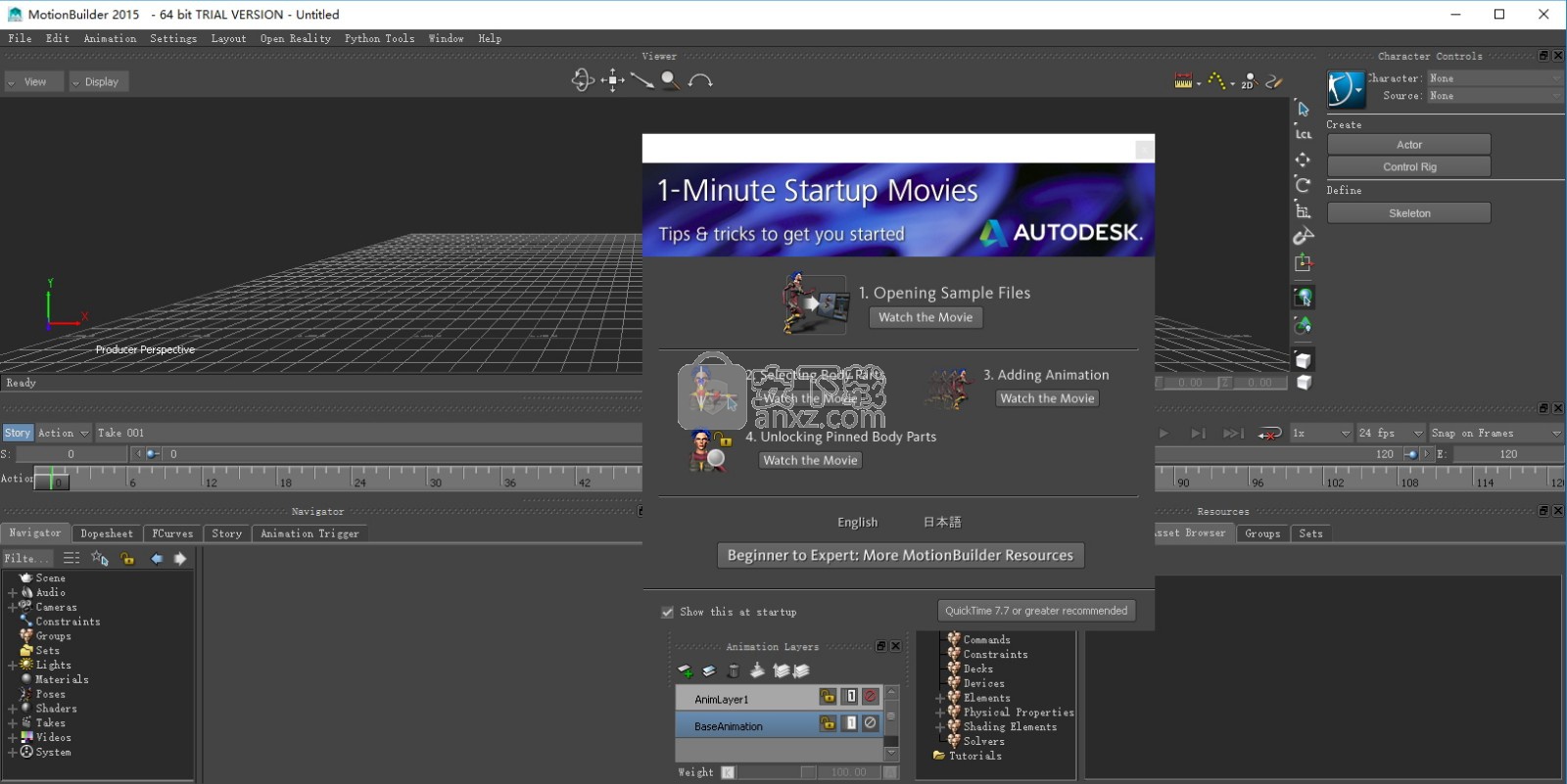The width and height of the screenshot is (1567, 784).
Task: Activate the Scale tool in viewer toolbar
Action: pos(1303,210)
